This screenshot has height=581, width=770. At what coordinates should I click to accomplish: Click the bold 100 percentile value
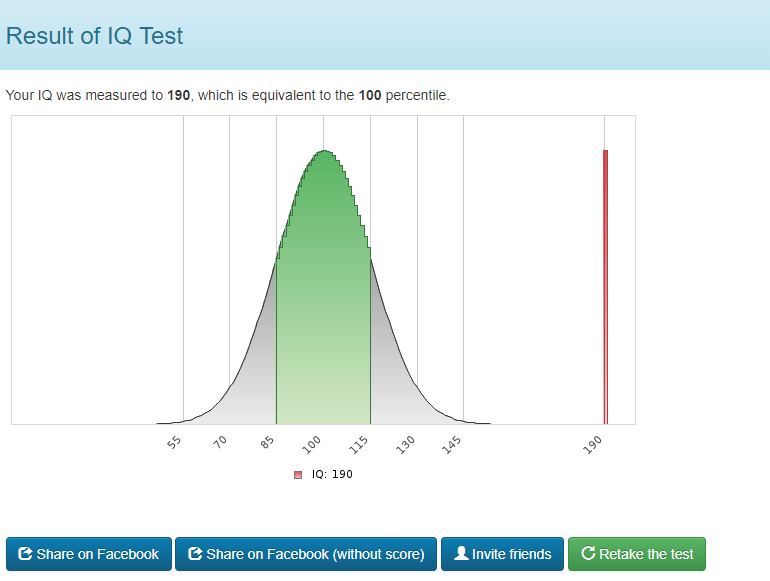point(370,95)
